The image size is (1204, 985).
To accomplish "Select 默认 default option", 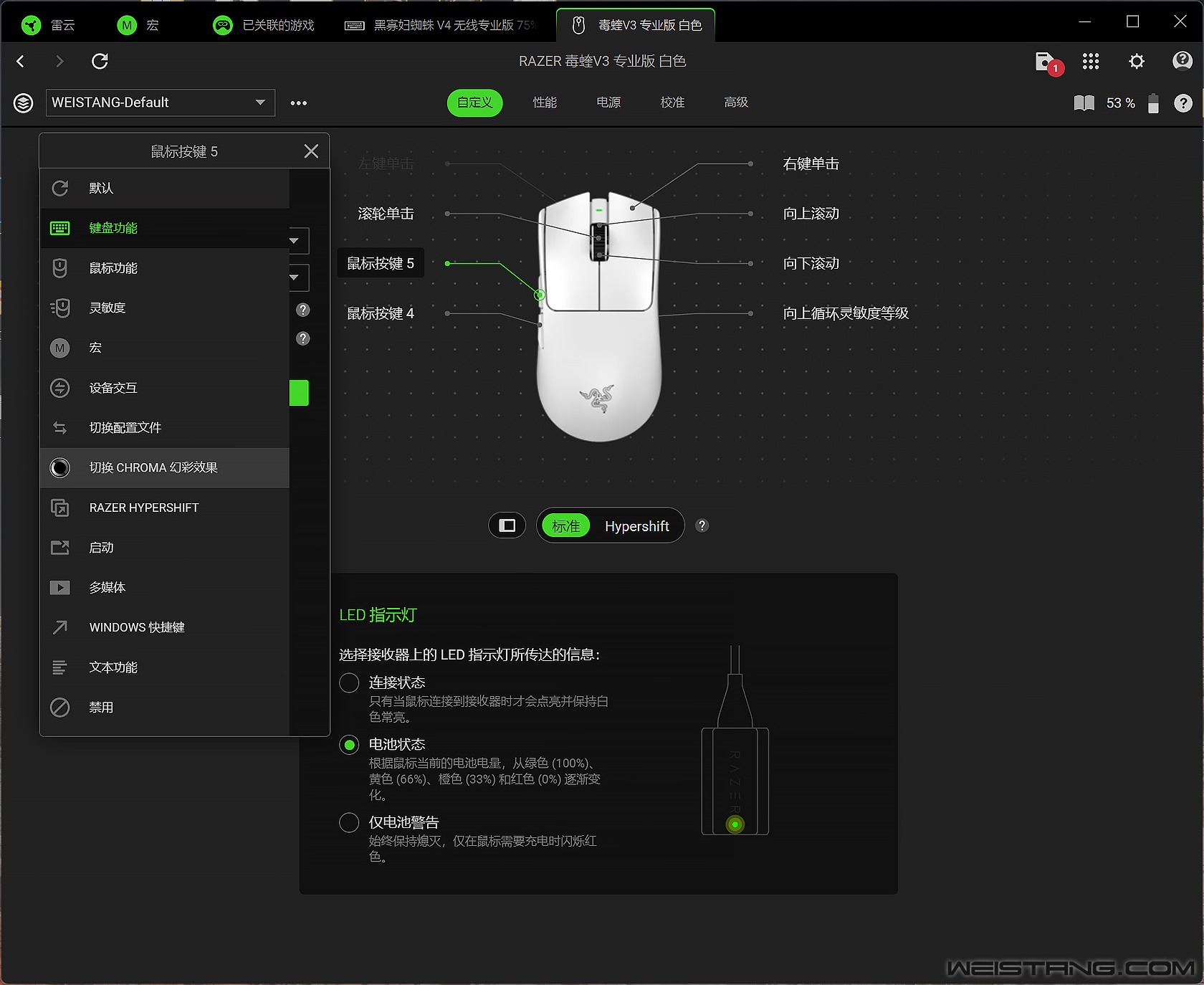I will 165,189.
